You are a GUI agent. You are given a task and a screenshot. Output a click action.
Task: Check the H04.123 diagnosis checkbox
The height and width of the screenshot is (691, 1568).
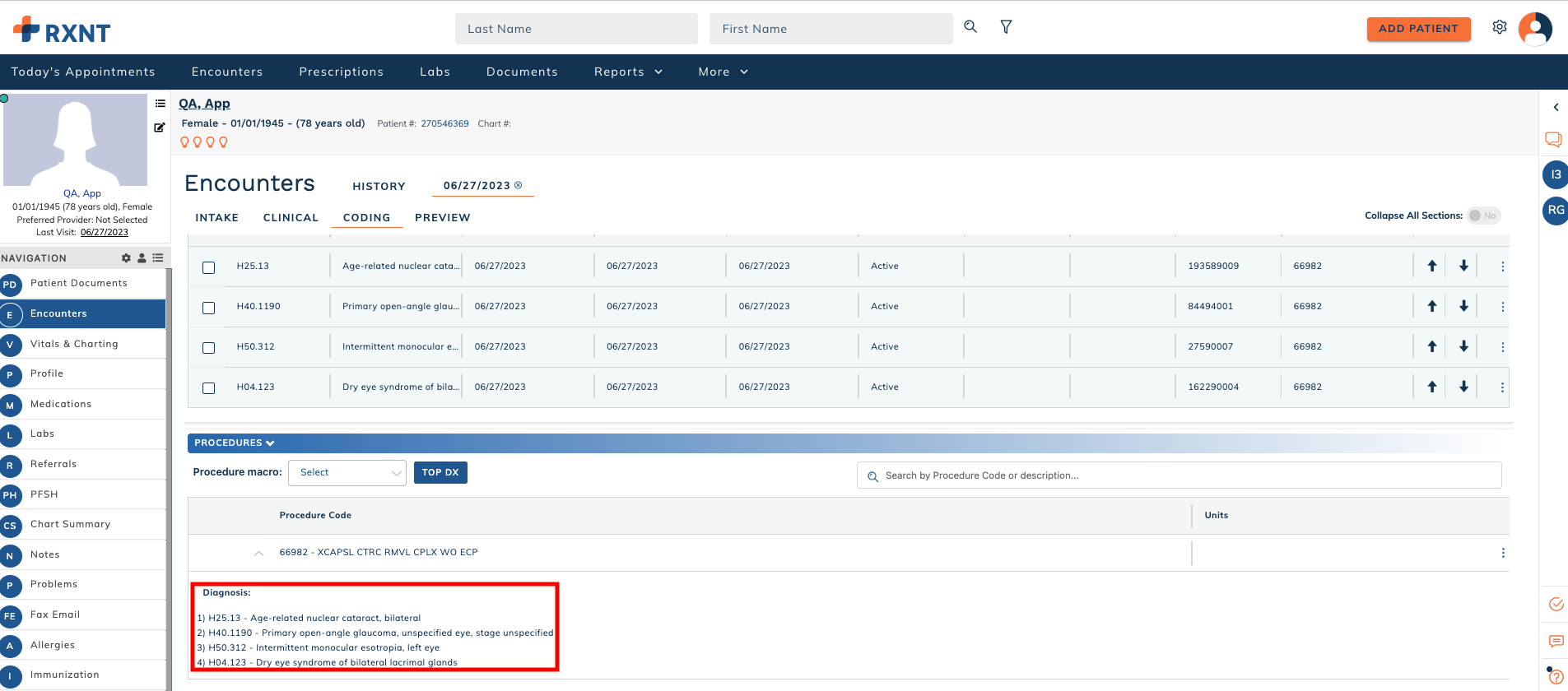(x=209, y=388)
